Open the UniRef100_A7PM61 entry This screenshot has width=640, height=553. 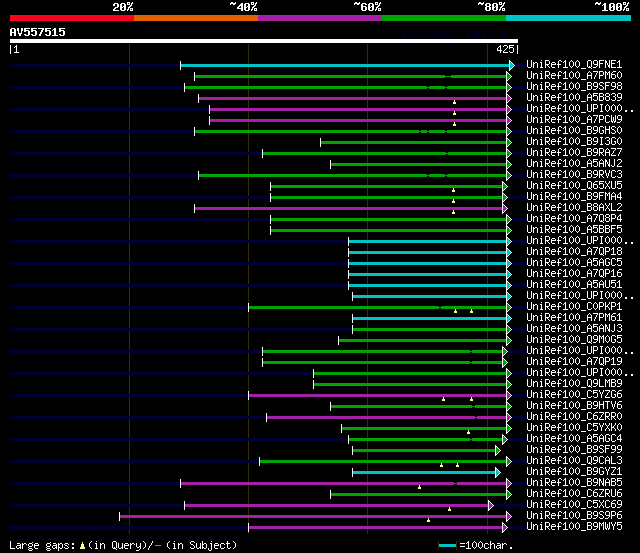[x=574, y=318]
